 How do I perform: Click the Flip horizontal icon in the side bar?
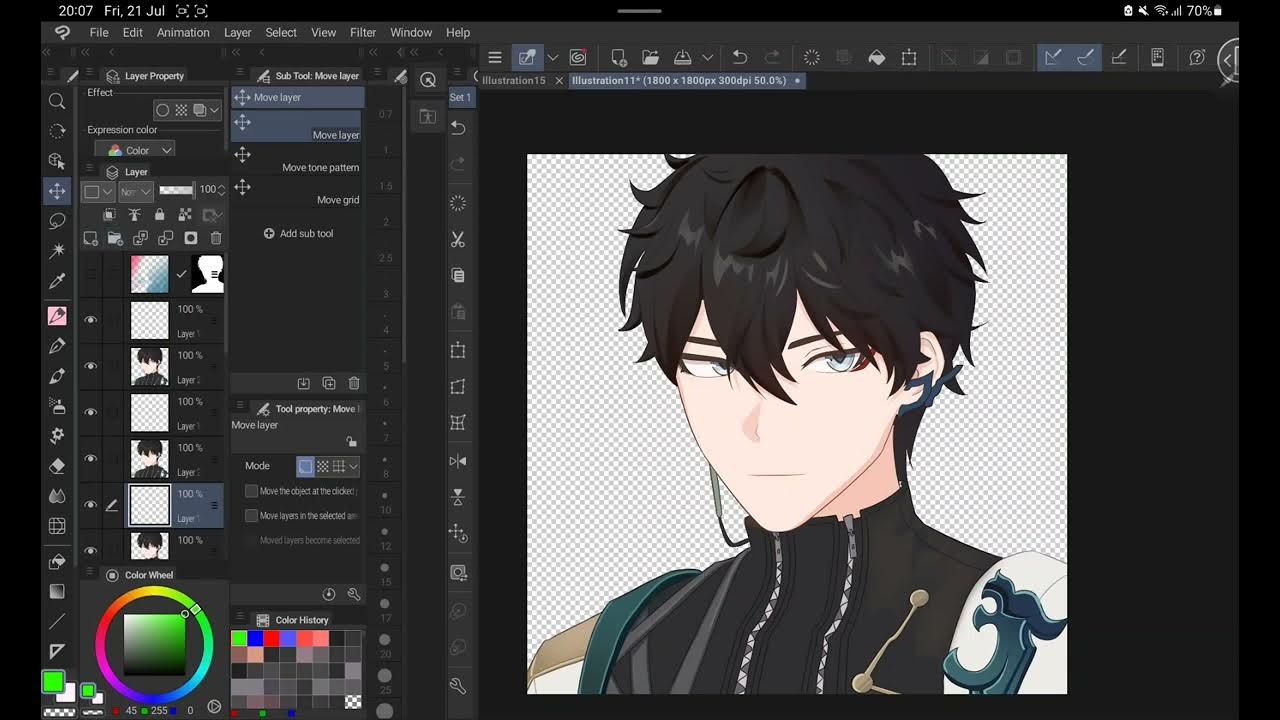[458, 461]
